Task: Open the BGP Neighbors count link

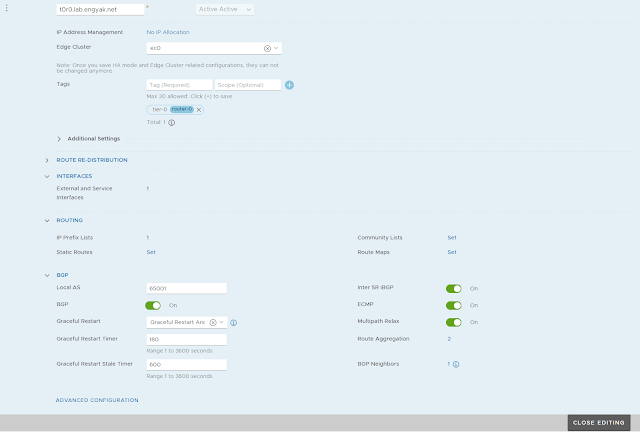Action: click(x=449, y=364)
